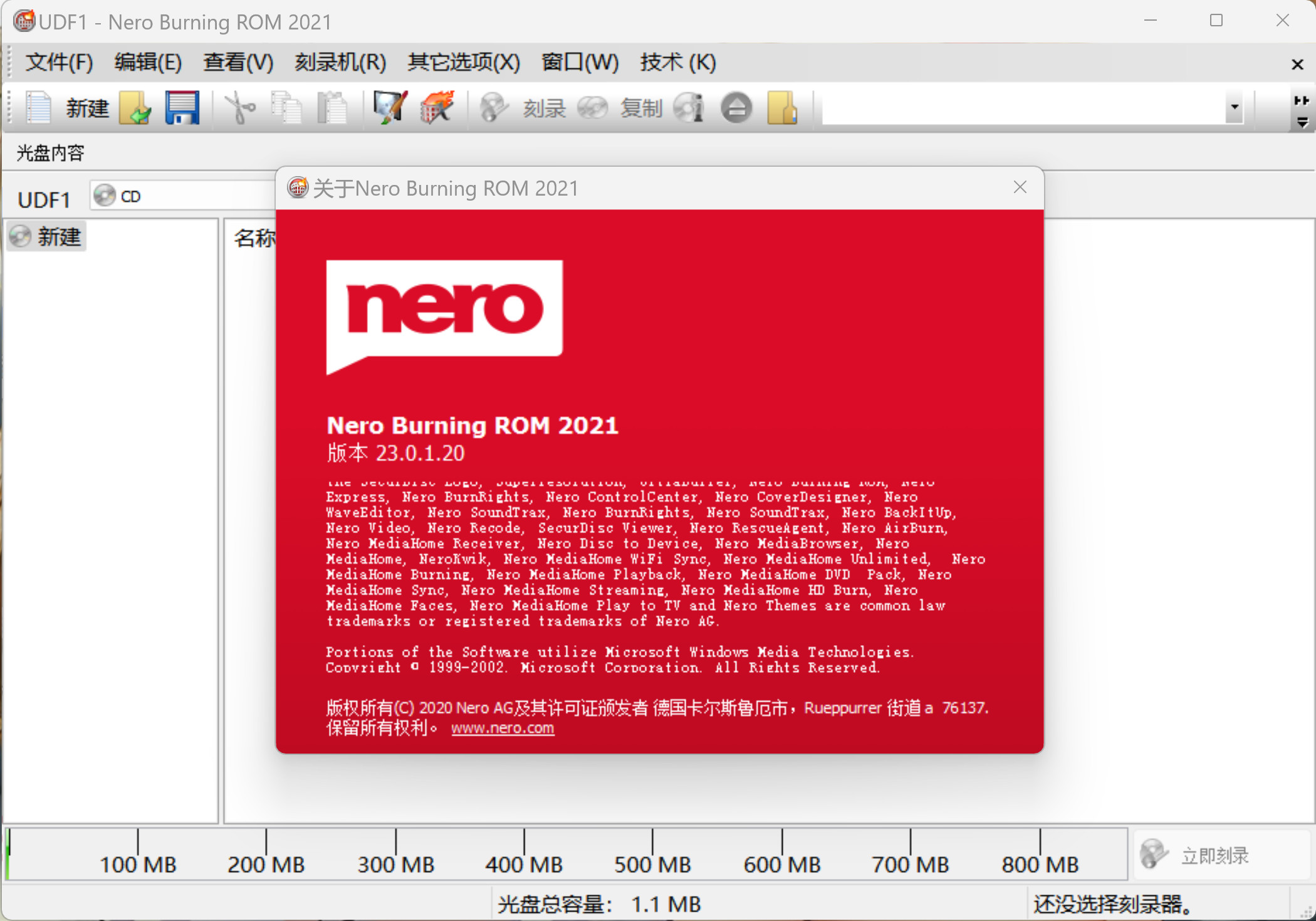Click the 版本 23.0.1.20 version text
The image size is (1316, 921).
pos(395,453)
